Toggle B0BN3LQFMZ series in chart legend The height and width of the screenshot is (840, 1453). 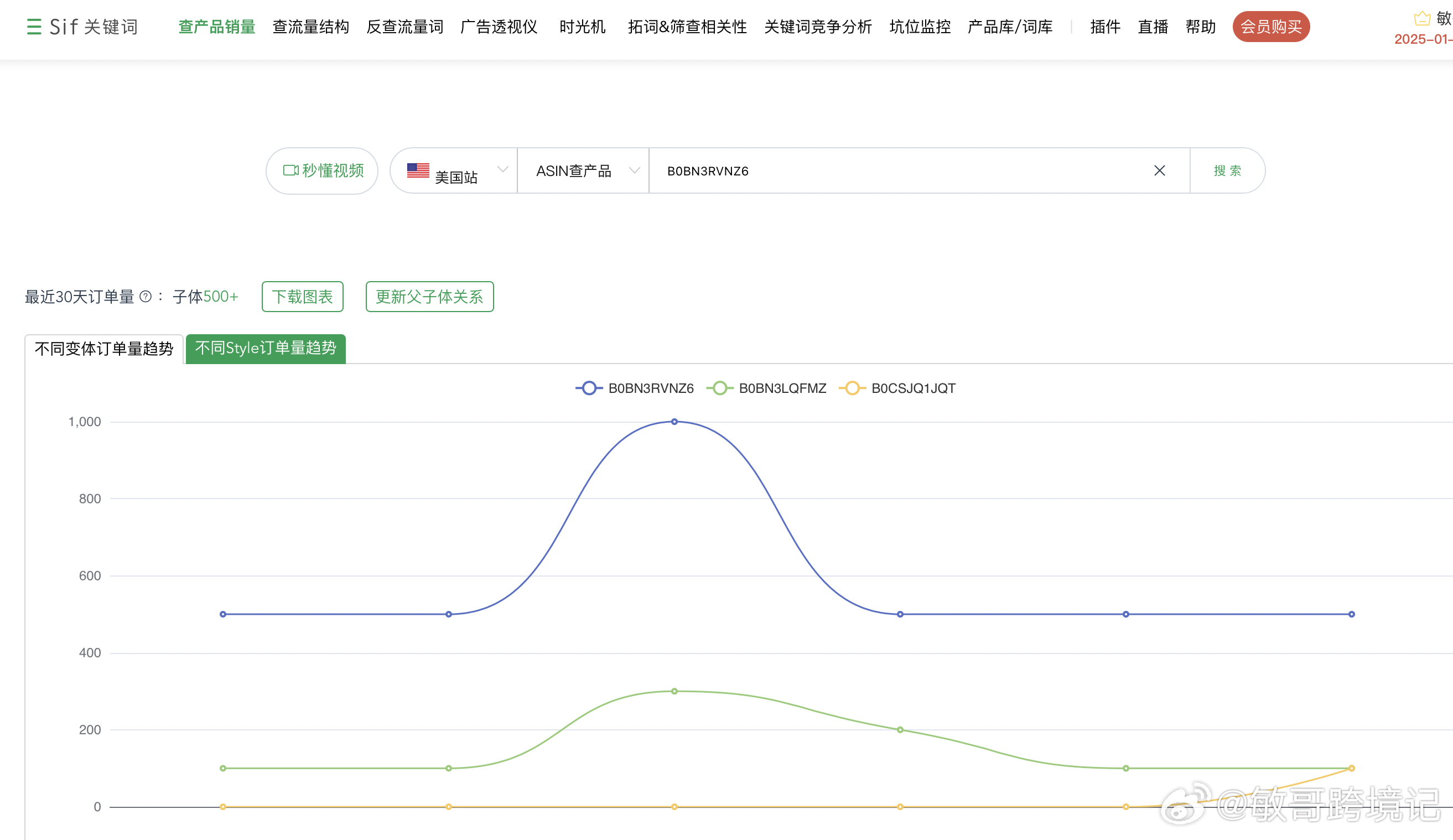[x=766, y=388]
